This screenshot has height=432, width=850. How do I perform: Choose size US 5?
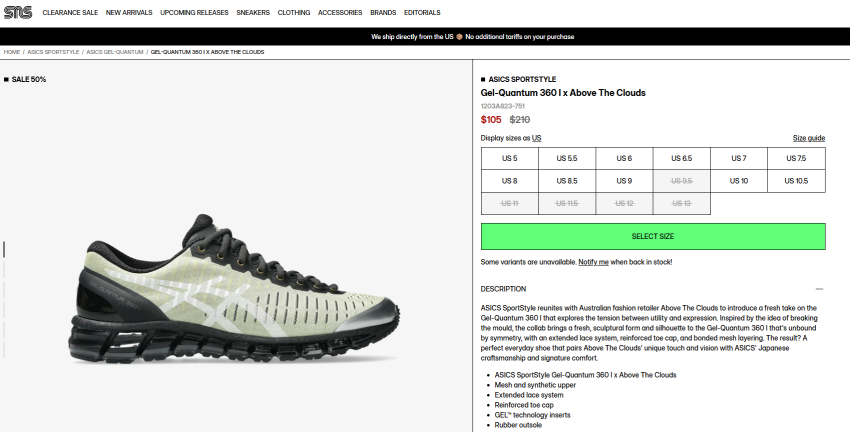coord(510,158)
